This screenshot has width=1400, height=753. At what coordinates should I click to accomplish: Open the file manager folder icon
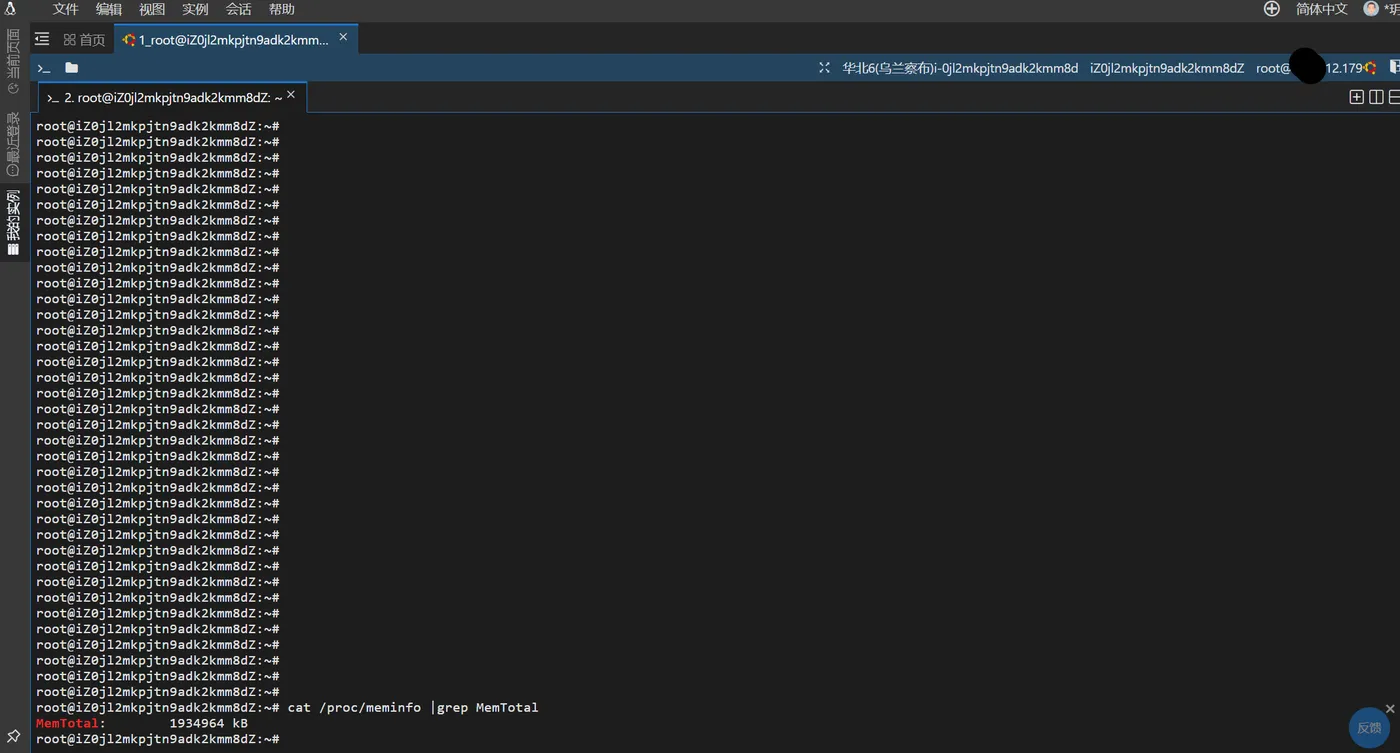tap(71, 68)
